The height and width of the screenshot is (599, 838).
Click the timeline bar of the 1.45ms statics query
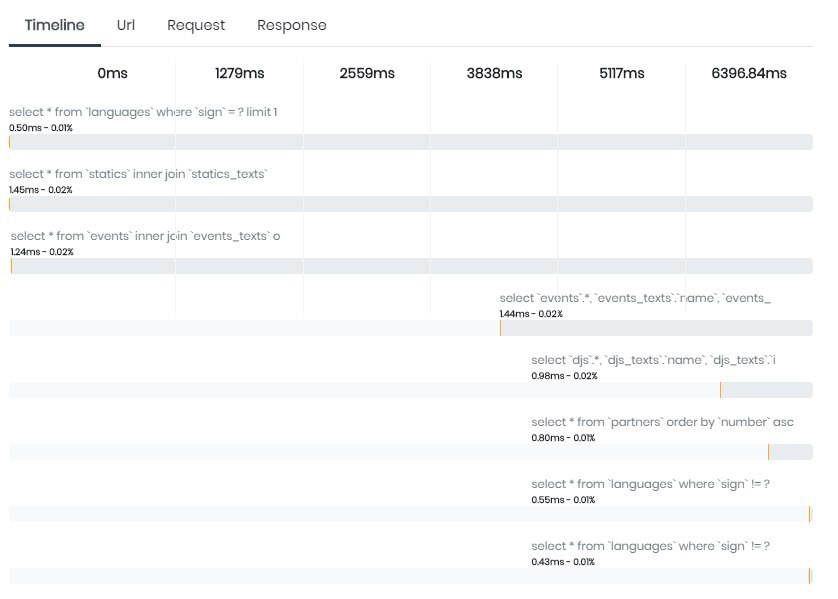(411, 204)
